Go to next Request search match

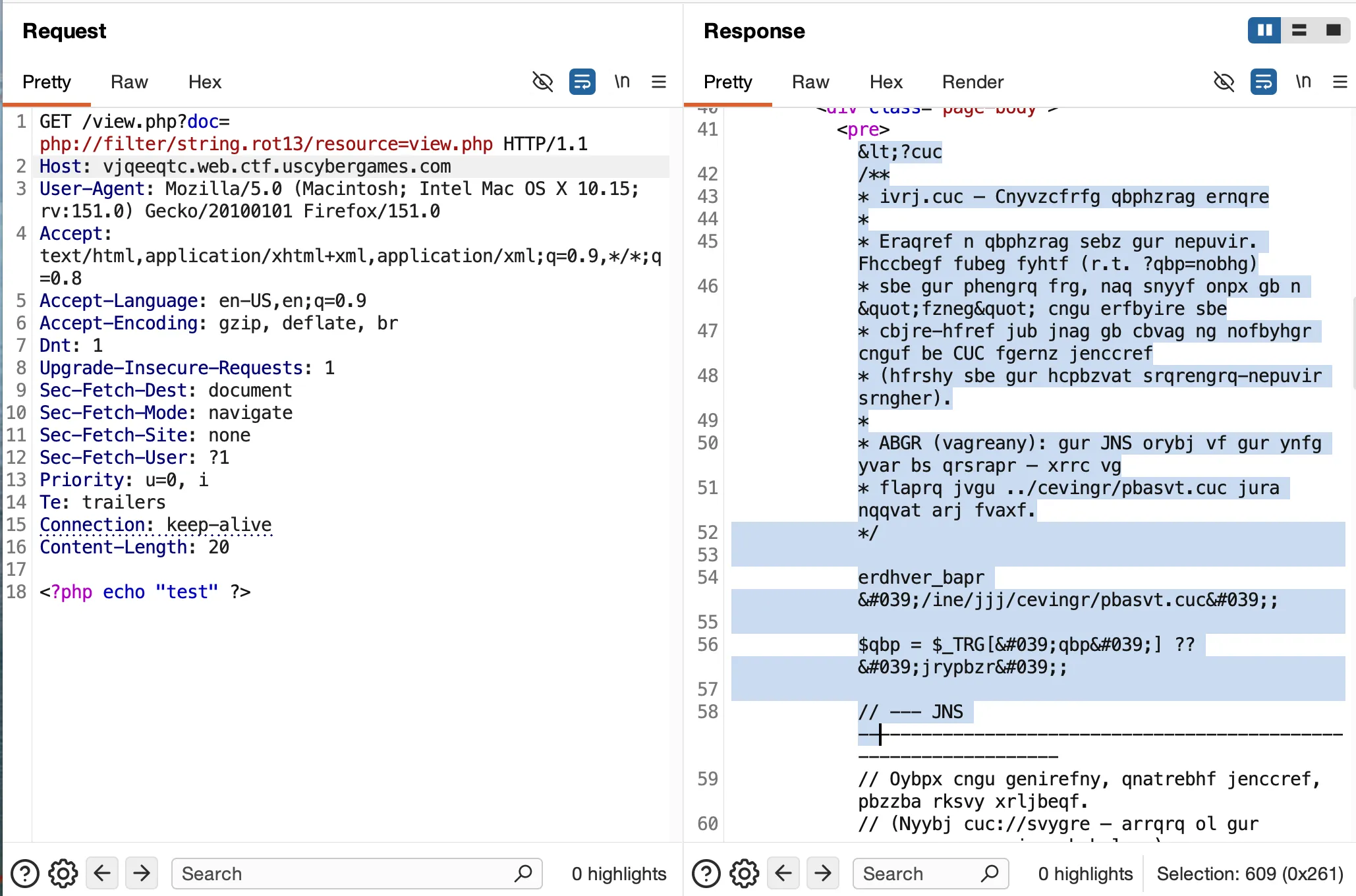(142, 874)
